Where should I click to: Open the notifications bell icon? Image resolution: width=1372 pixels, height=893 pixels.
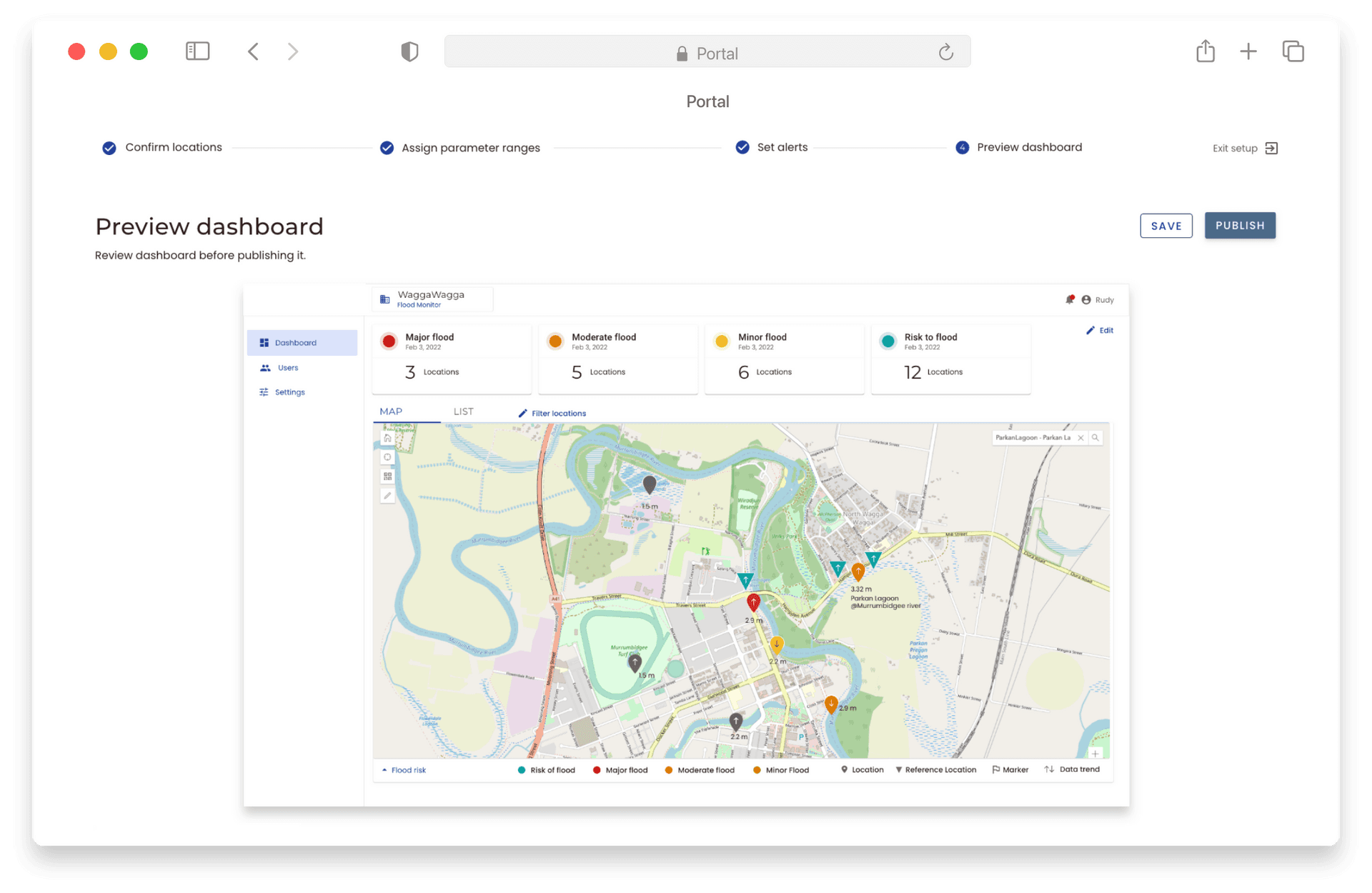pyautogui.click(x=1070, y=299)
